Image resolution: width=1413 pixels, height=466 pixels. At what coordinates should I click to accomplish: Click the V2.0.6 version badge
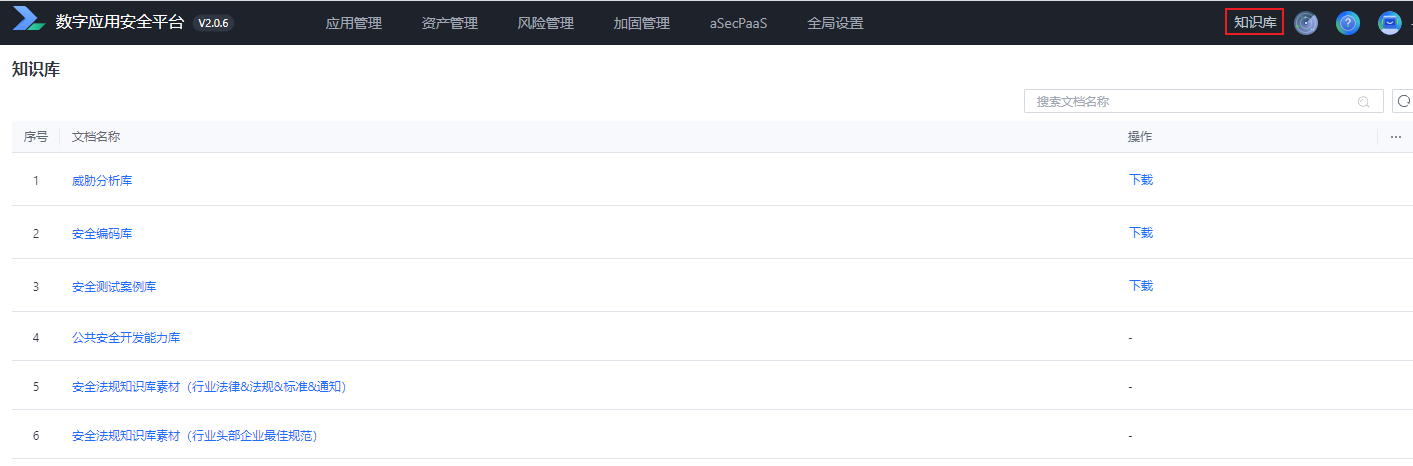[213, 23]
